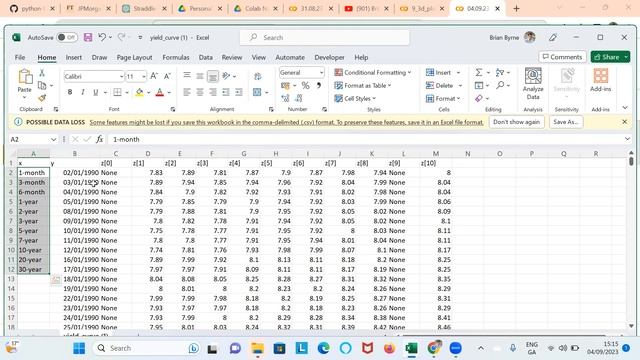Click the Save icon in title bar
The height and width of the screenshot is (360, 640).
coord(88,38)
